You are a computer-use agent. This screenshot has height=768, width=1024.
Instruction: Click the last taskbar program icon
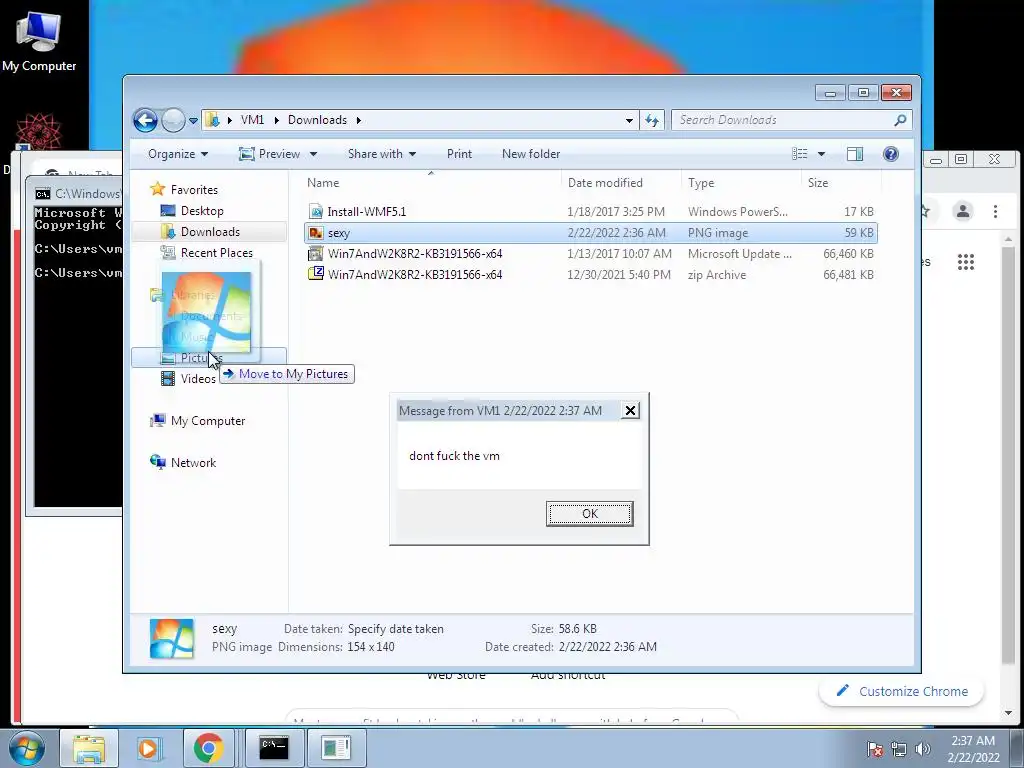click(336, 748)
